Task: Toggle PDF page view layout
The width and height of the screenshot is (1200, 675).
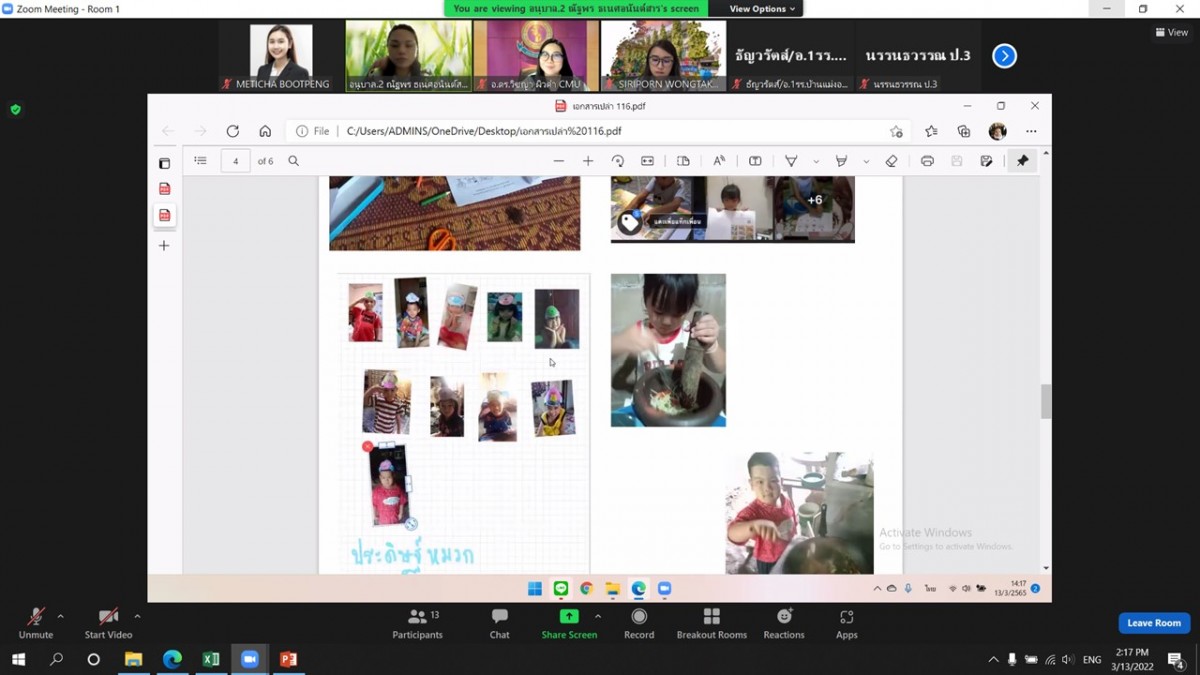Action: coord(684,161)
